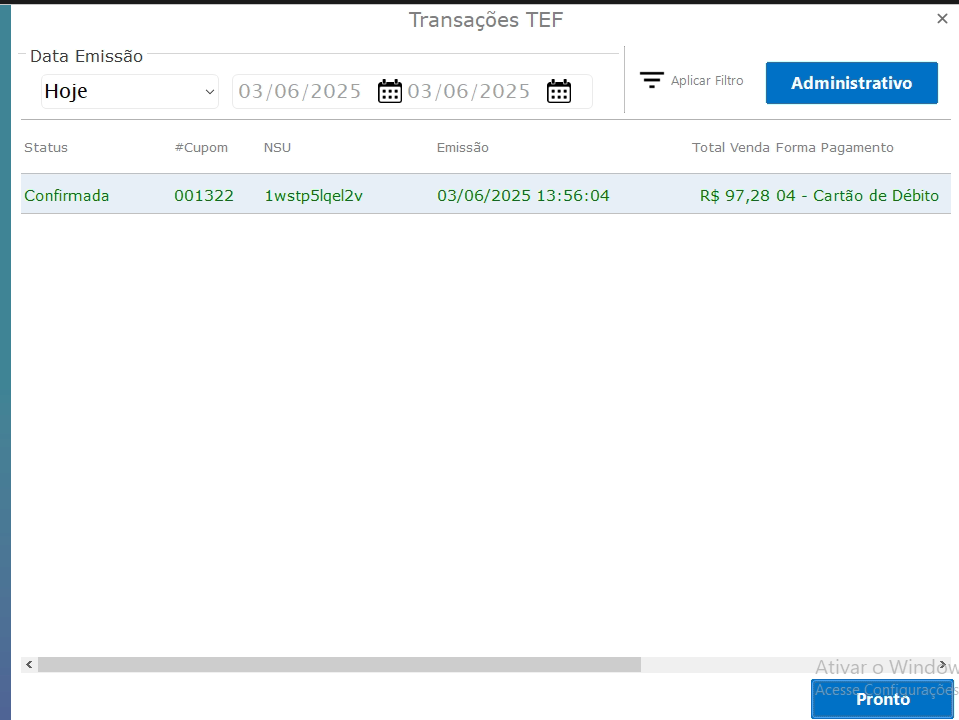Screen dimensions: 959x720
Task: Select the NSU column header
Action: (277, 148)
